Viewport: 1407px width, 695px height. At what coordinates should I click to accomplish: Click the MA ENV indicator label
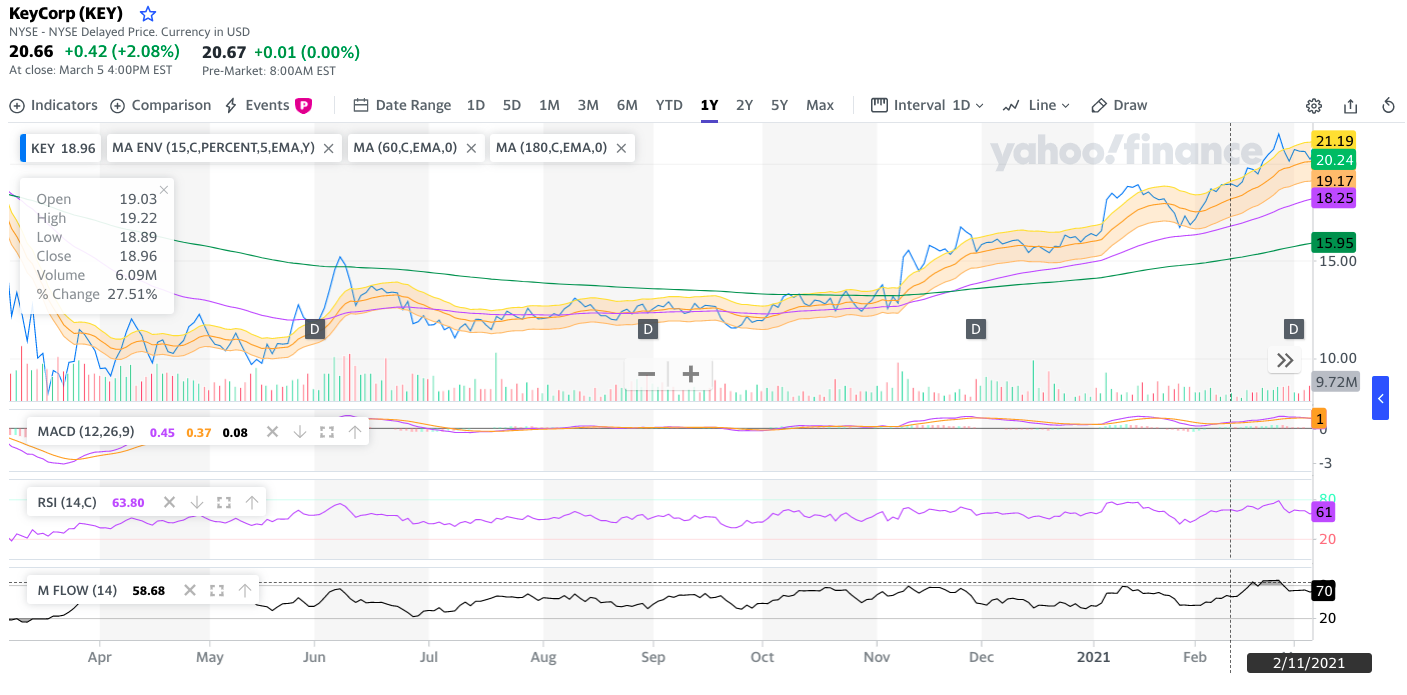pyautogui.click(x=213, y=148)
